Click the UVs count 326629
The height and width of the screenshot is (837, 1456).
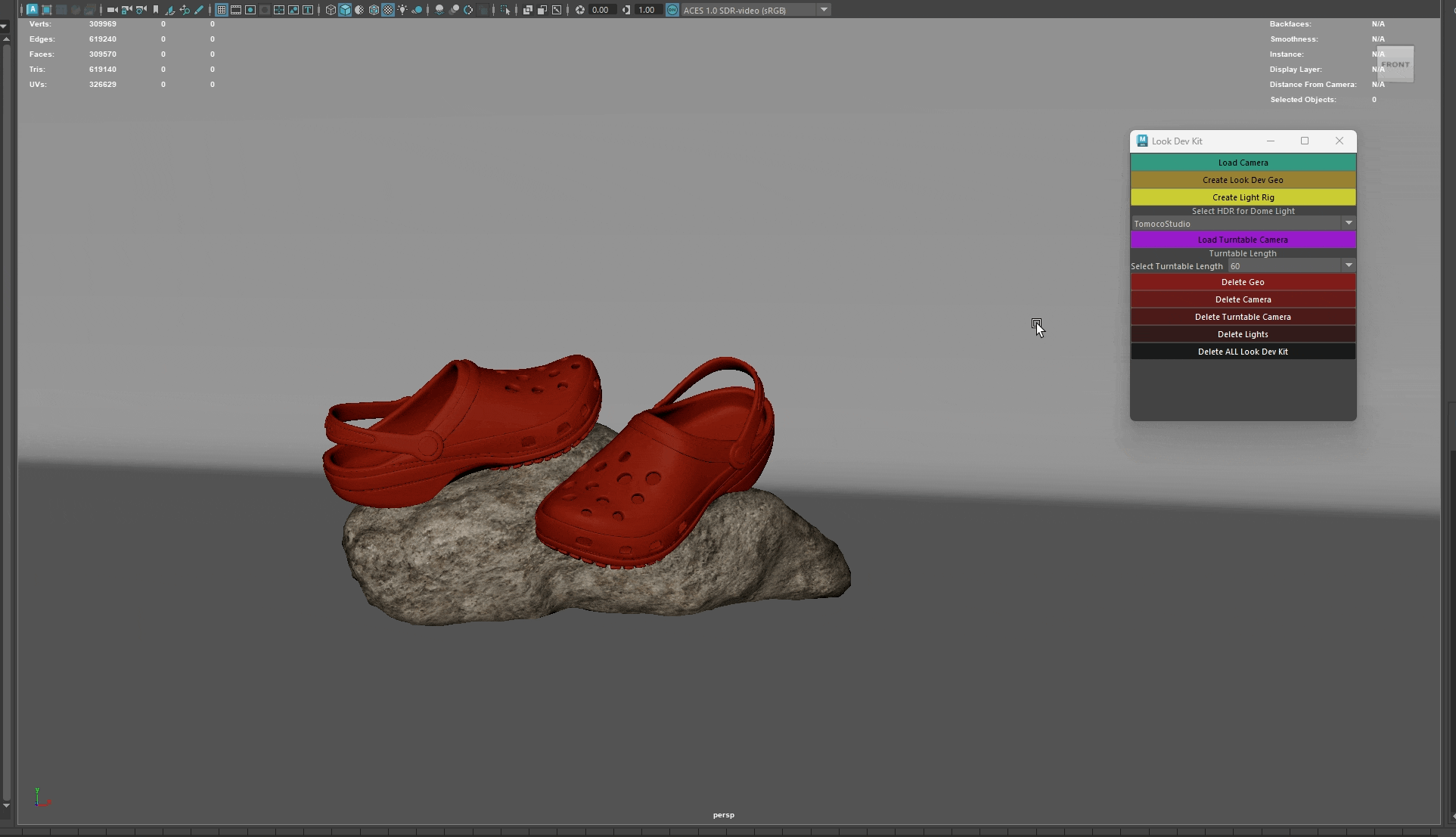(x=103, y=85)
